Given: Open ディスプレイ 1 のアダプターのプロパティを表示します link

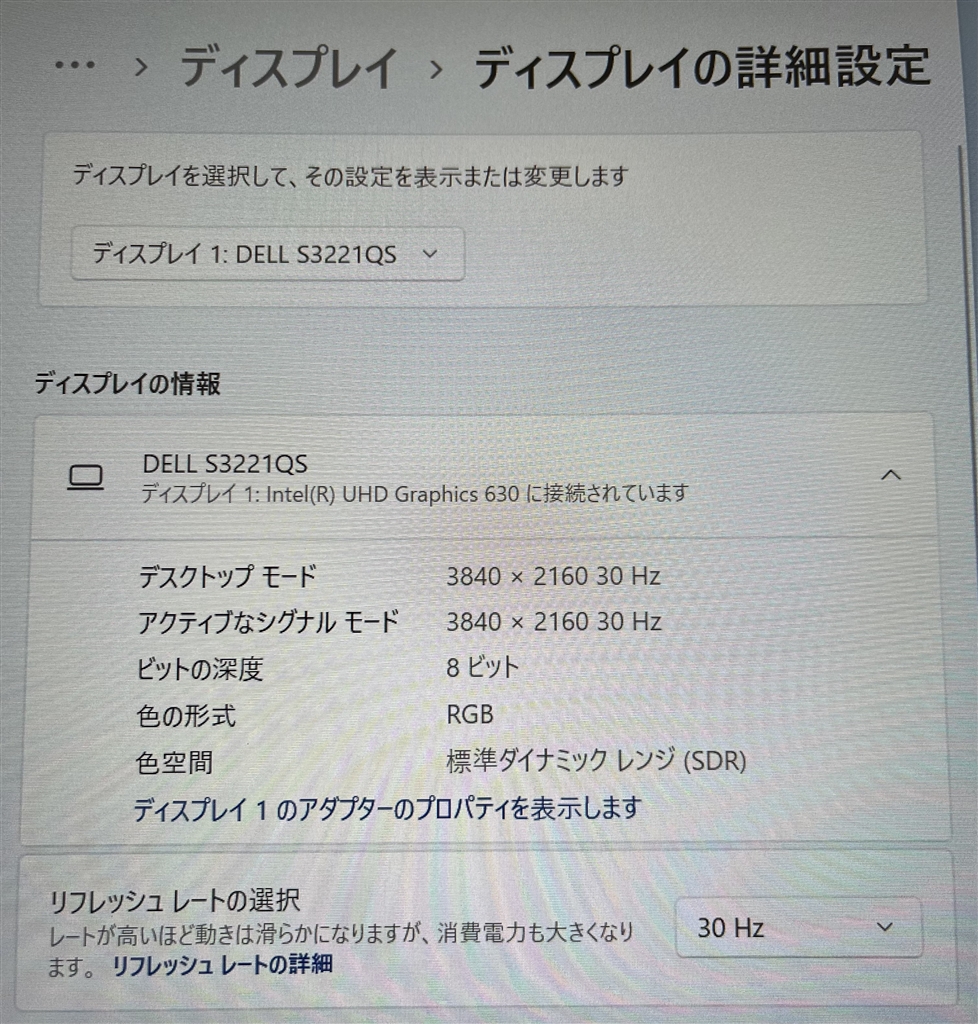Looking at the screenshot, I should pos(387,810).
